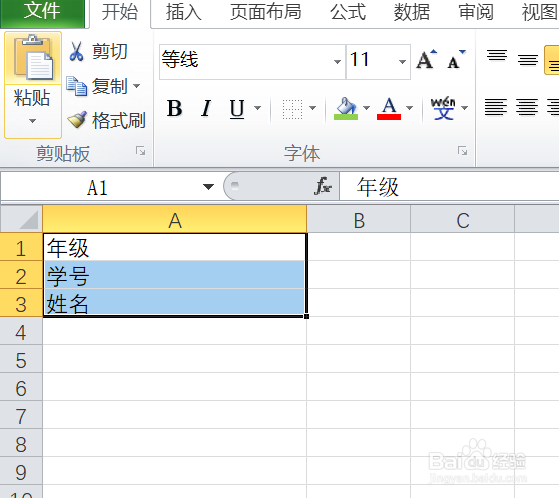
Task: Select row 1 header
Action: click(x=21, y=248)
